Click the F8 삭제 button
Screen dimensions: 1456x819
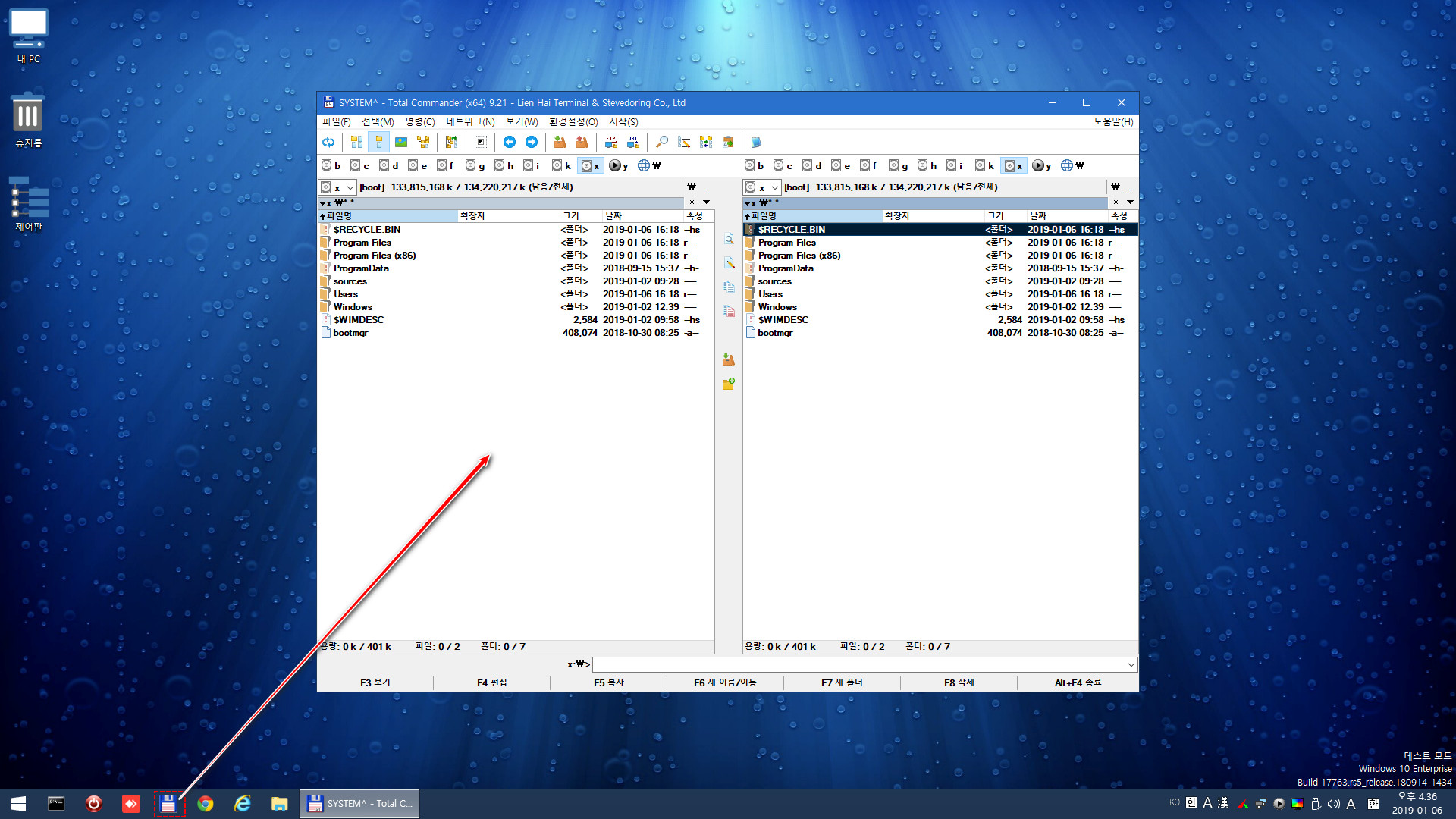[x=959, y=682]
